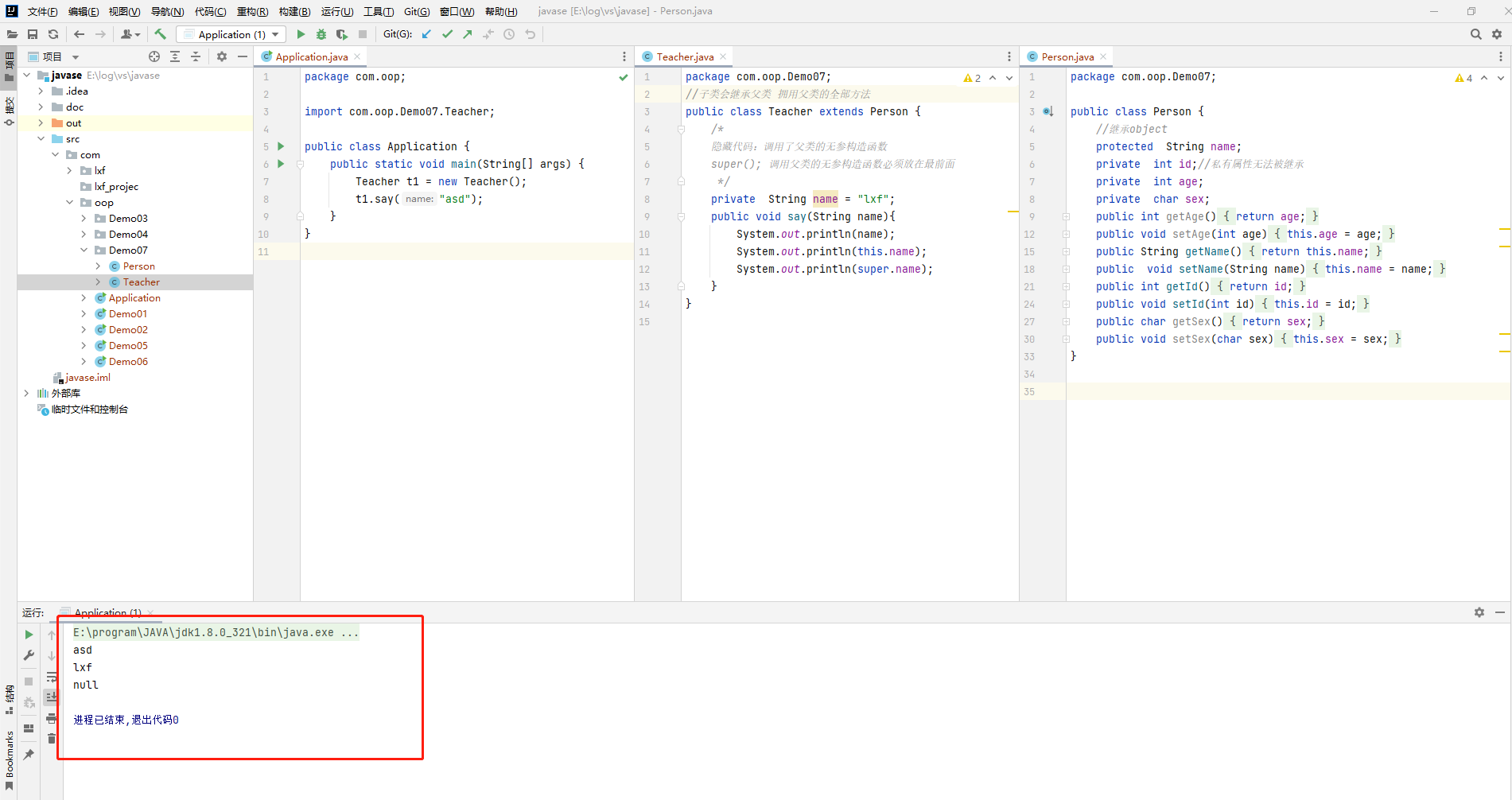Switch to the Person.java tab
Screen dimensions: 1512x800
click(x=1067, y=56)
